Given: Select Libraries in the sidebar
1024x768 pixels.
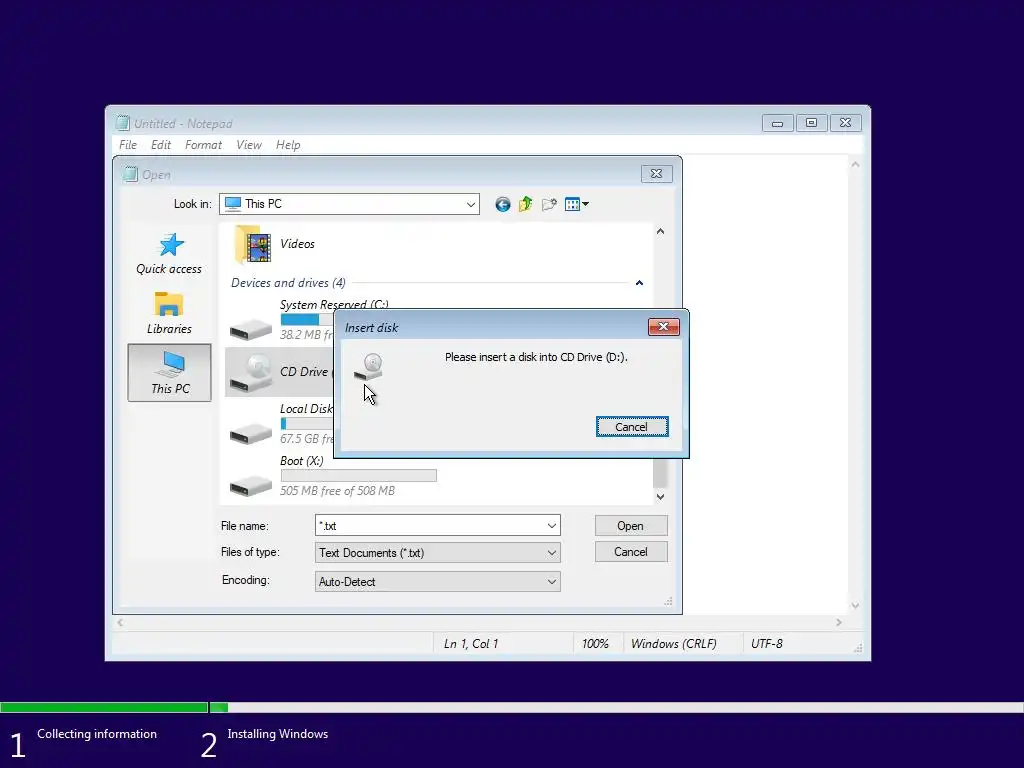Looking at the screenshot, I should pyautogui.click(x=169, y=313).
